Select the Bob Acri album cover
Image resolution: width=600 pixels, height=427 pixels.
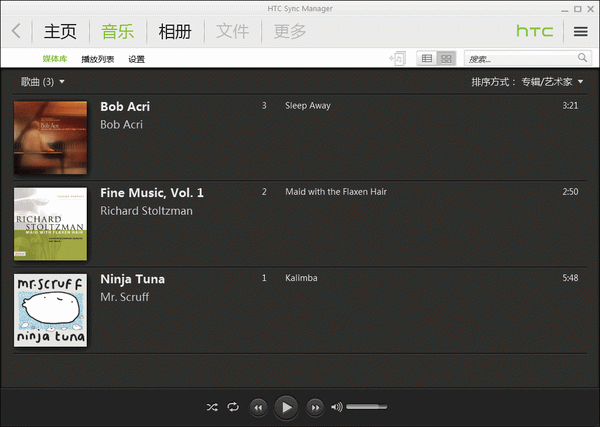(x=51, y=138)
